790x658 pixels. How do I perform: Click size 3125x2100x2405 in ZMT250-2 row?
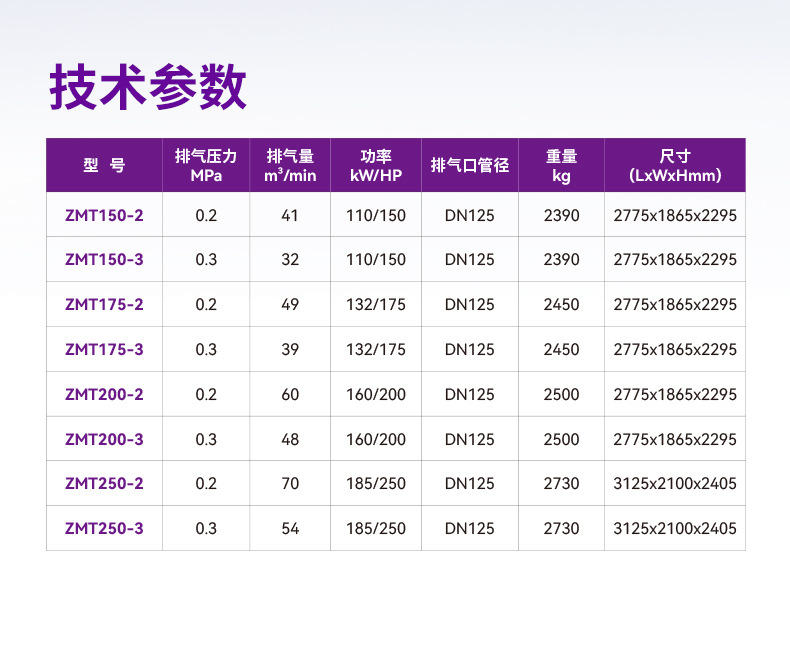tap(675, 483)
